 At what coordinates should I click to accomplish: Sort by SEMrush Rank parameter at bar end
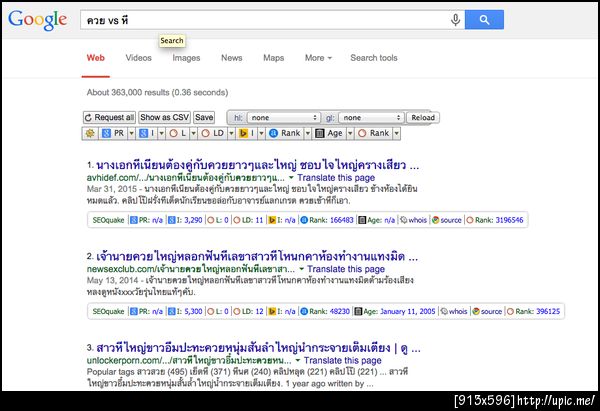(x=374, y=133)
